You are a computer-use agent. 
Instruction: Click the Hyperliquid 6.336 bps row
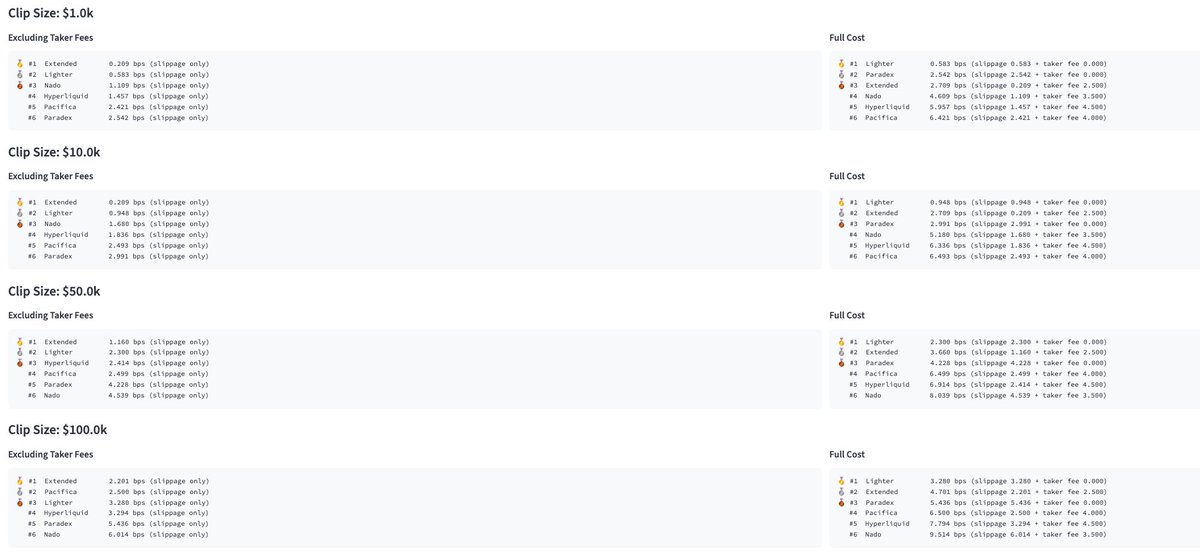(977, 246)
